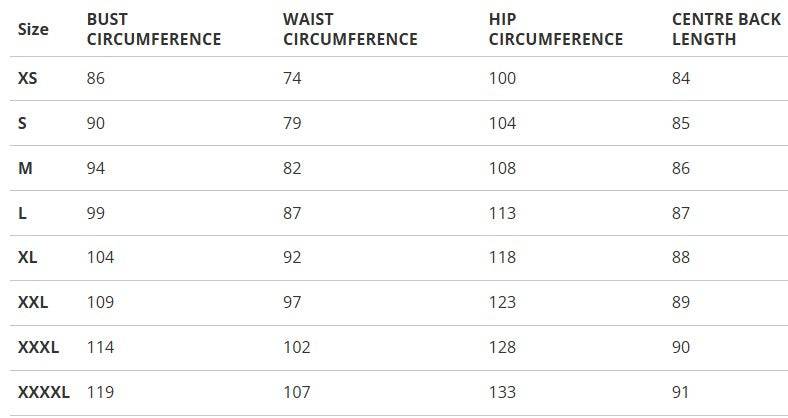Click the M size row label
This screenshot has width=788, height=418.
26,168
